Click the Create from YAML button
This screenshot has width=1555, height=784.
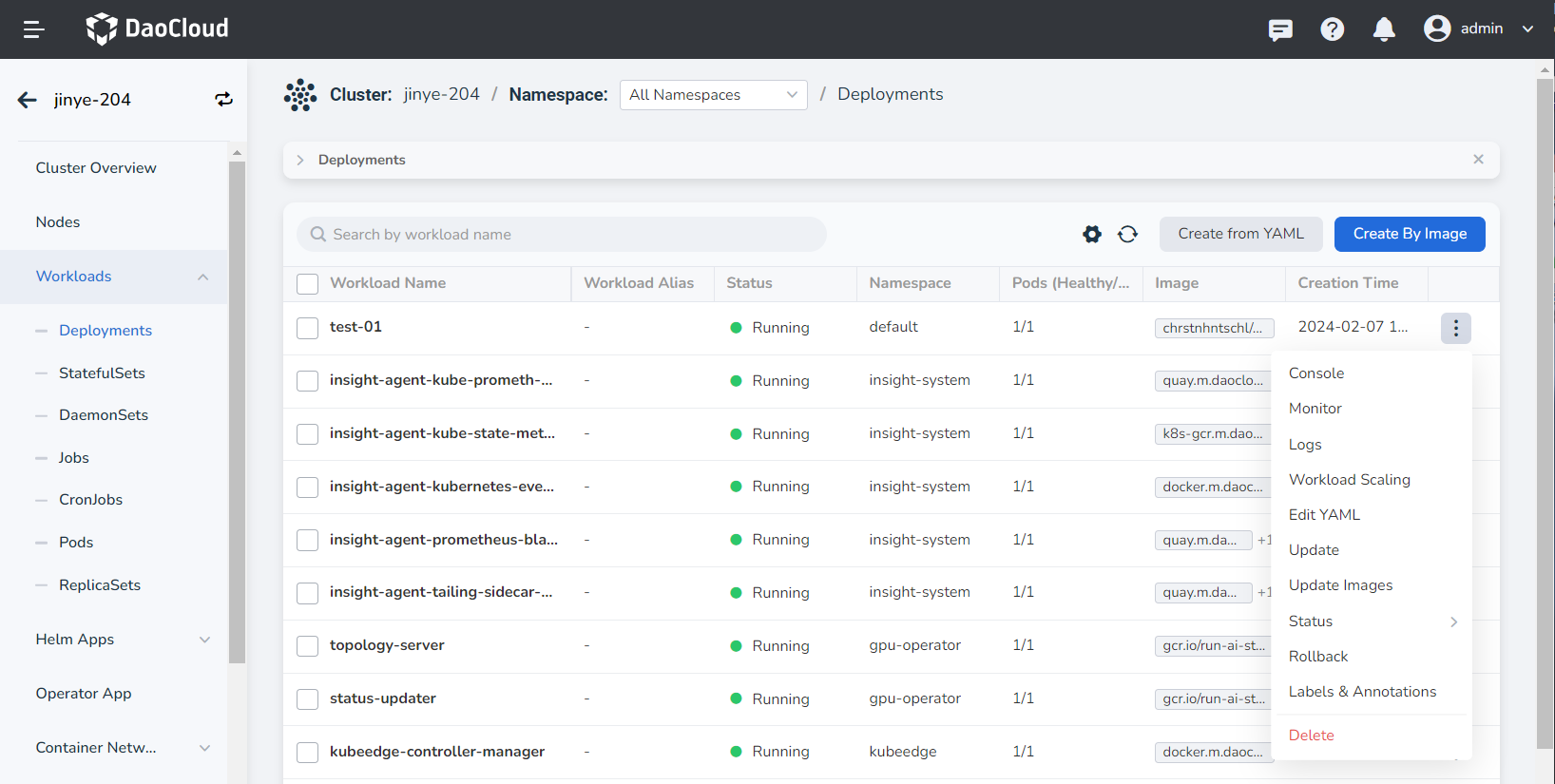[1240, 234]
